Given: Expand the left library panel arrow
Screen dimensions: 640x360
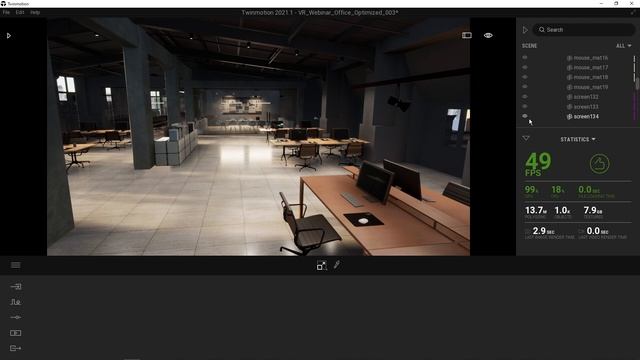Looking at the screenshot, I should (9, 36).
